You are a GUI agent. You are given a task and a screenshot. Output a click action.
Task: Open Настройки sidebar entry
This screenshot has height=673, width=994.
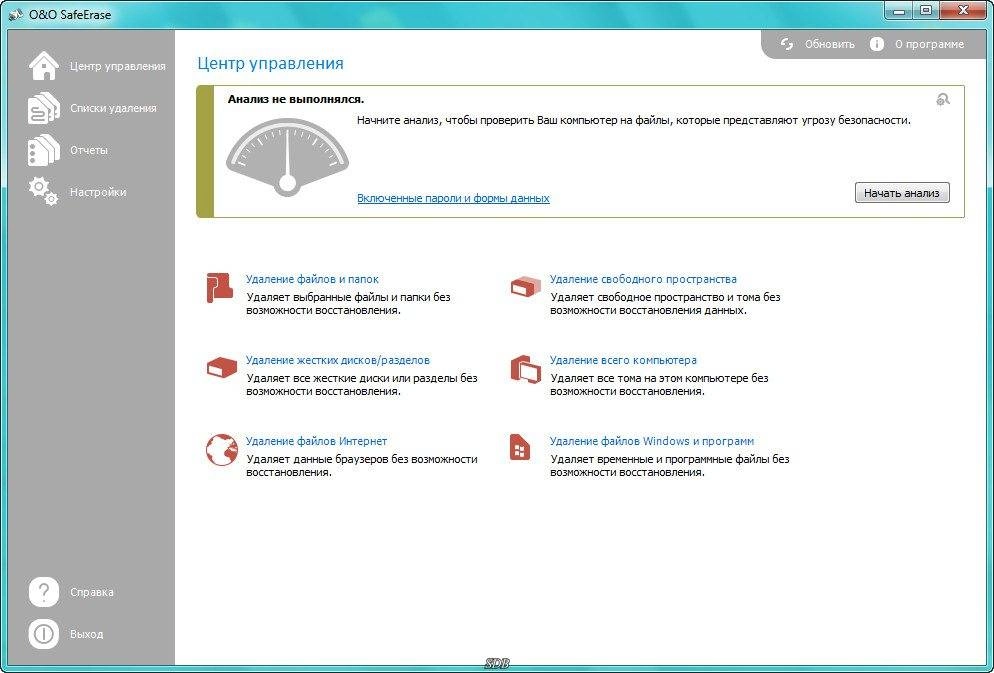pyautogui.click(x=98, y=191)
